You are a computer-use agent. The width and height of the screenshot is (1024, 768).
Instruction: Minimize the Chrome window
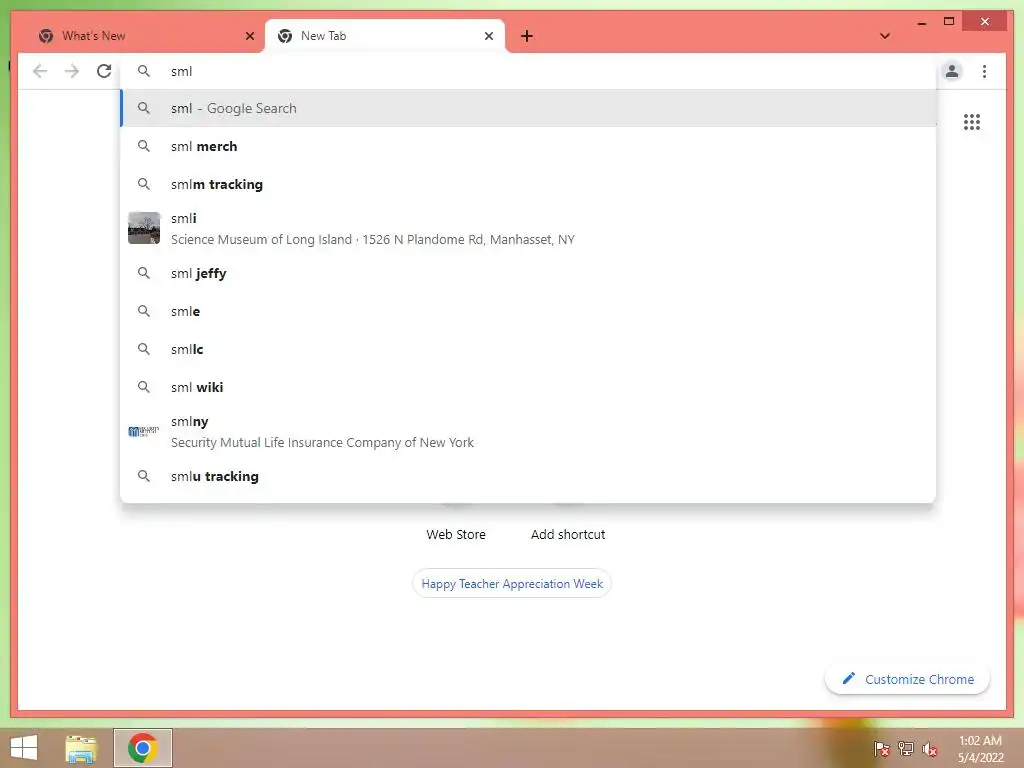[921, 22]
